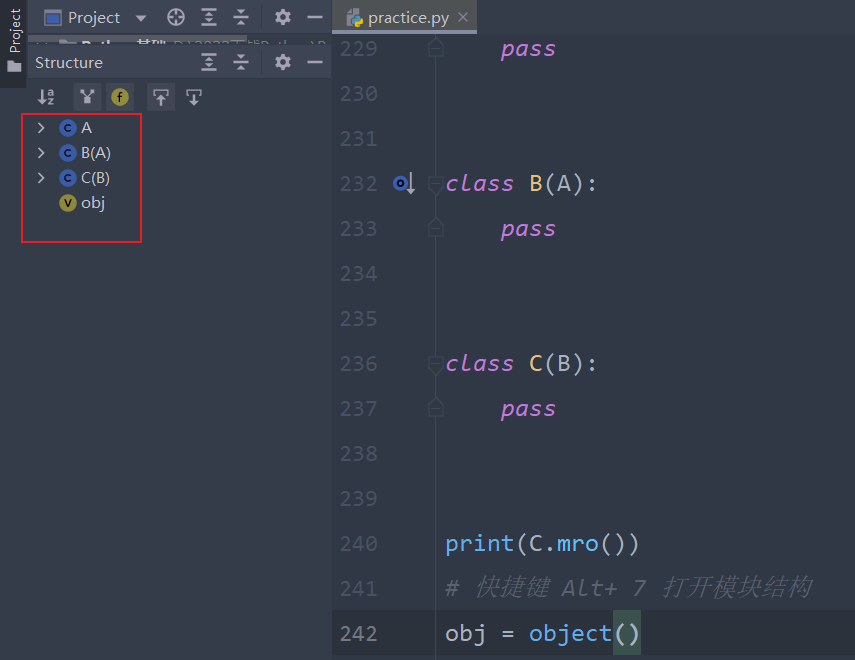The height and width of the screenshot is (660, 855).
Task: Open Structure panel settings gear
Action: pos(282,62)
